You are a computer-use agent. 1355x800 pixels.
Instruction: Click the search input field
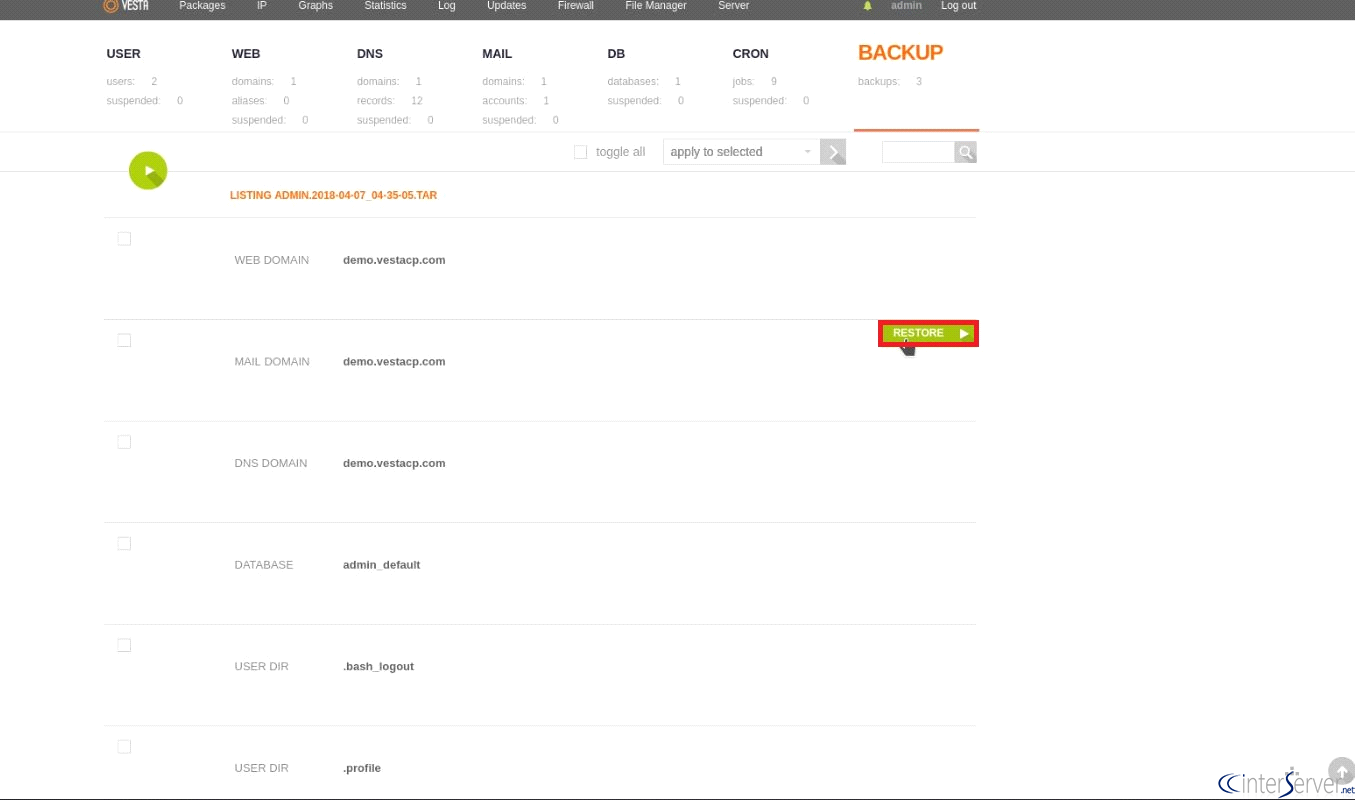pos(918,152)
